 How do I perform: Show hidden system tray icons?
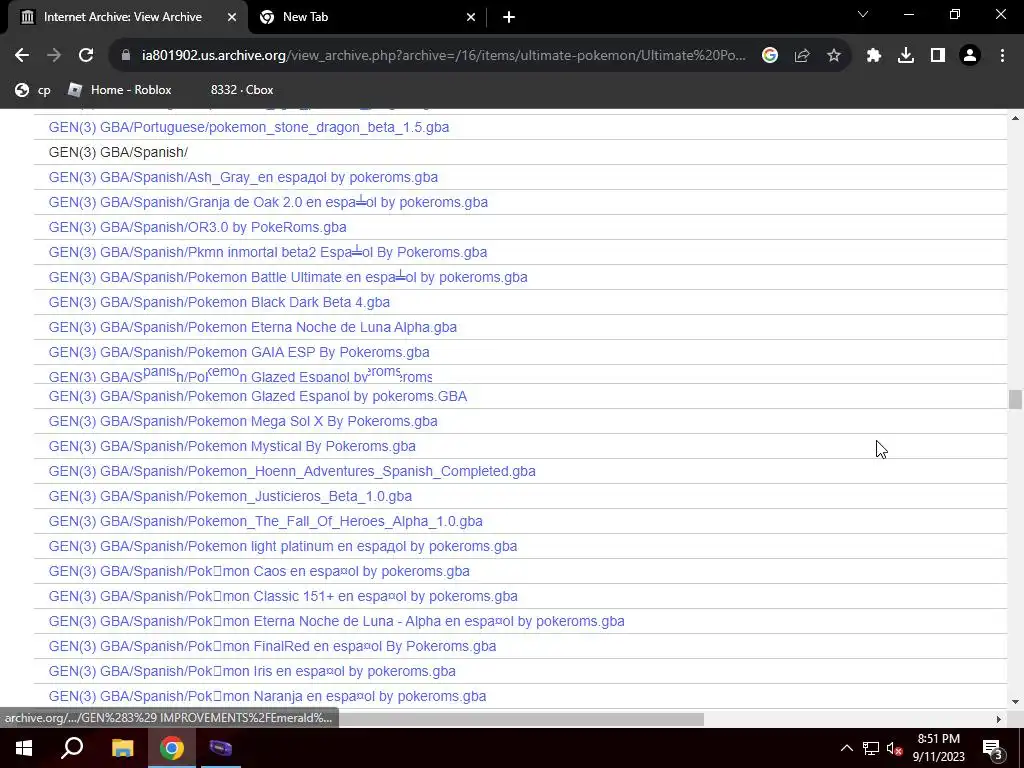point(846,748)
